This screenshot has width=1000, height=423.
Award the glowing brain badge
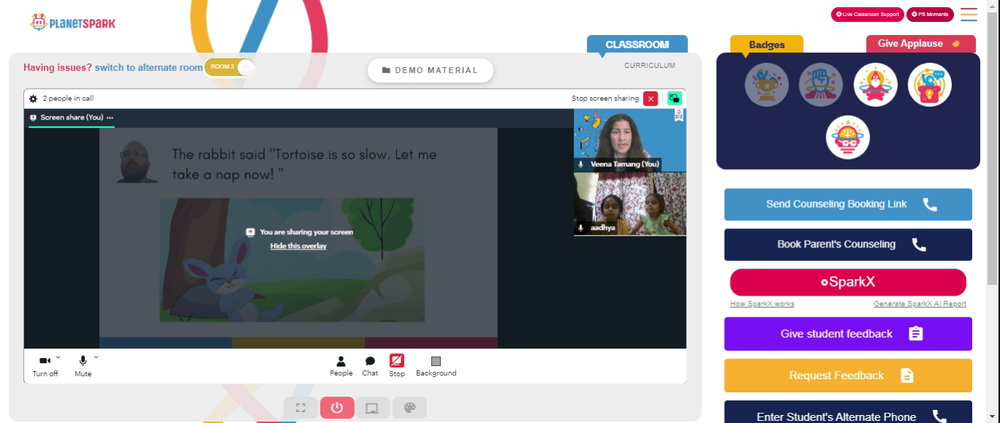click(x=848, y=137)
